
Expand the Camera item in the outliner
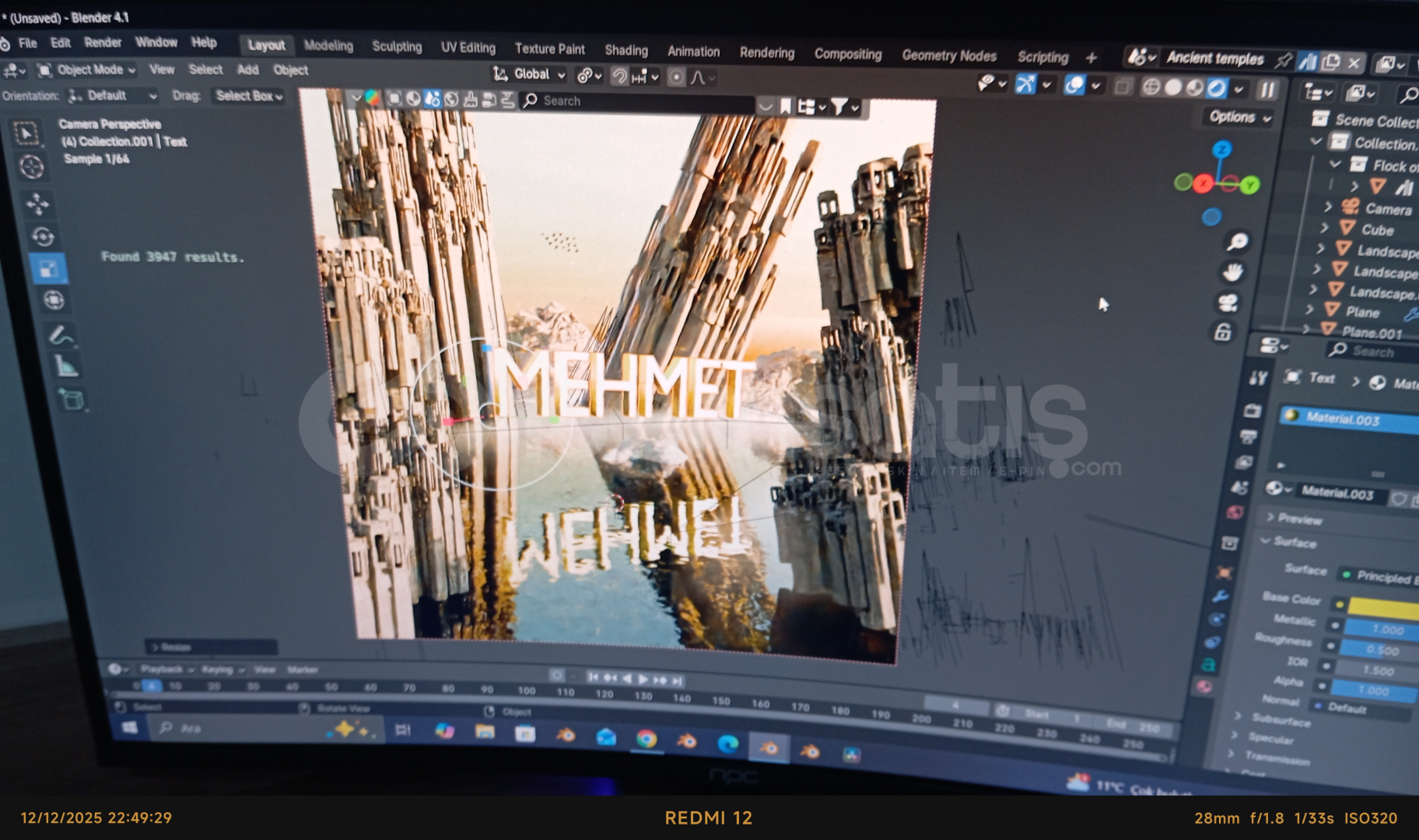click(1328, 207)
